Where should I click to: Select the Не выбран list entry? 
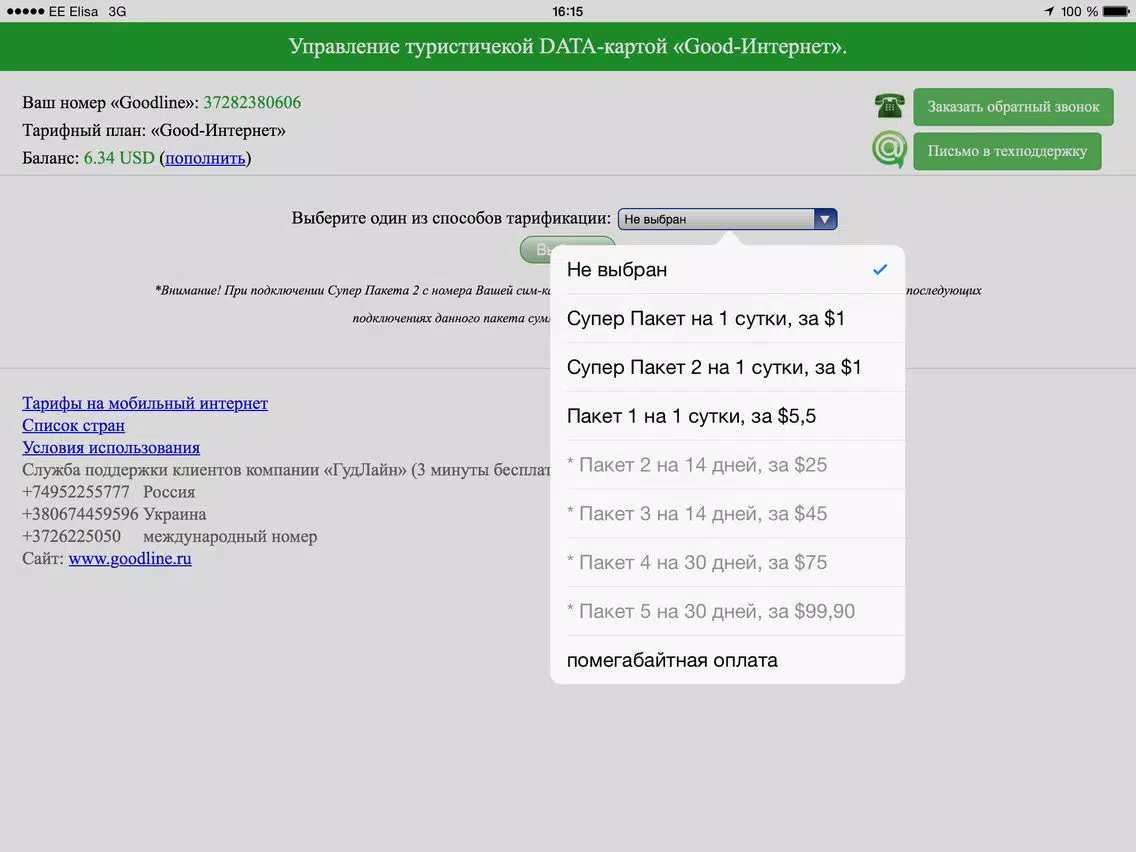(x=727, y=270)
